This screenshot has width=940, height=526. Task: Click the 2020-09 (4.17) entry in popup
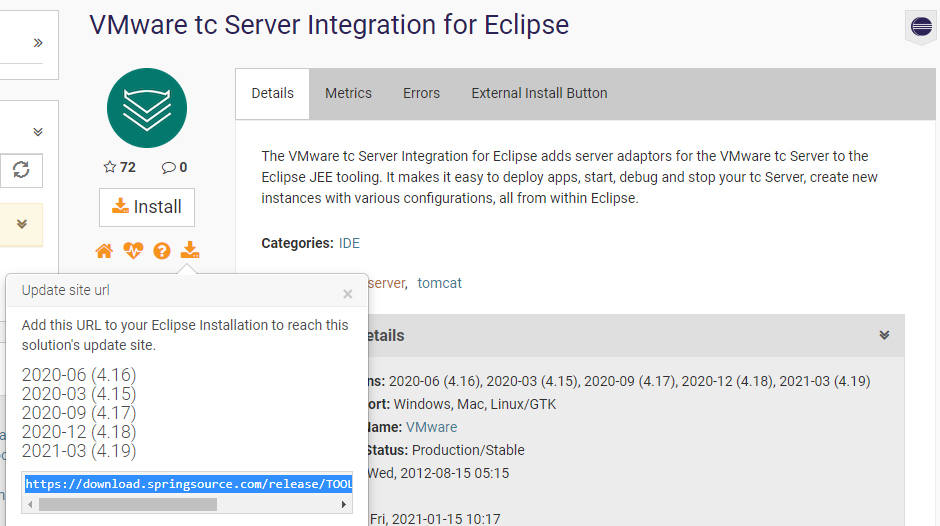(x=79, y=413)
